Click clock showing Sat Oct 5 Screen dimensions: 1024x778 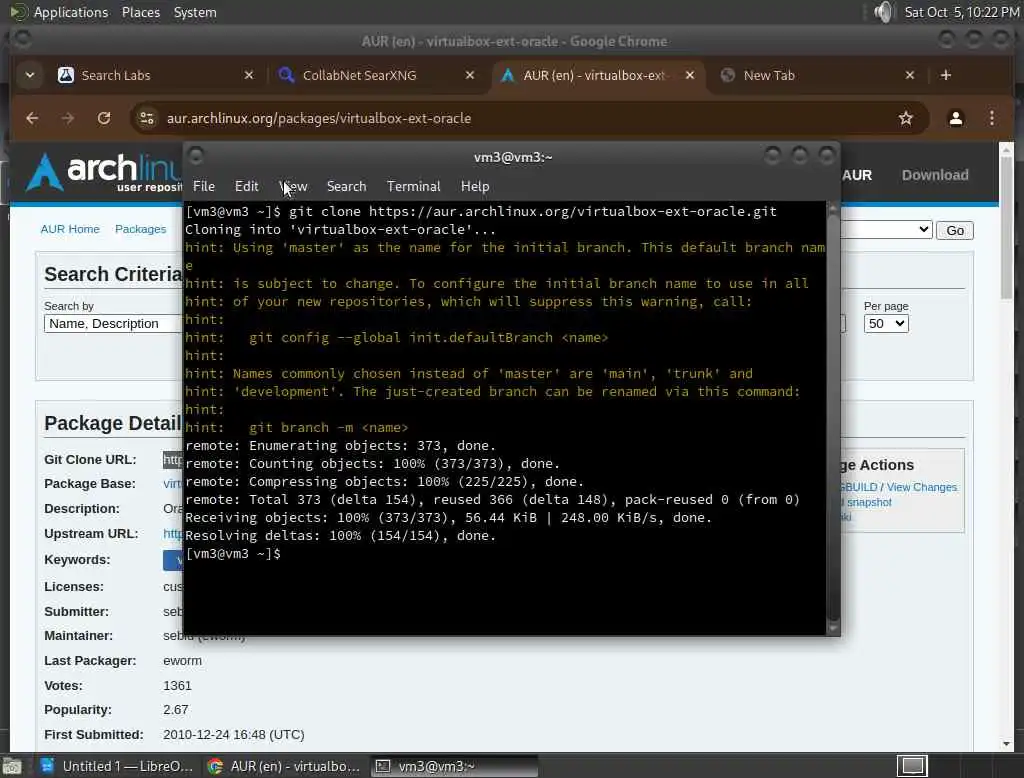tap(961, 12)
